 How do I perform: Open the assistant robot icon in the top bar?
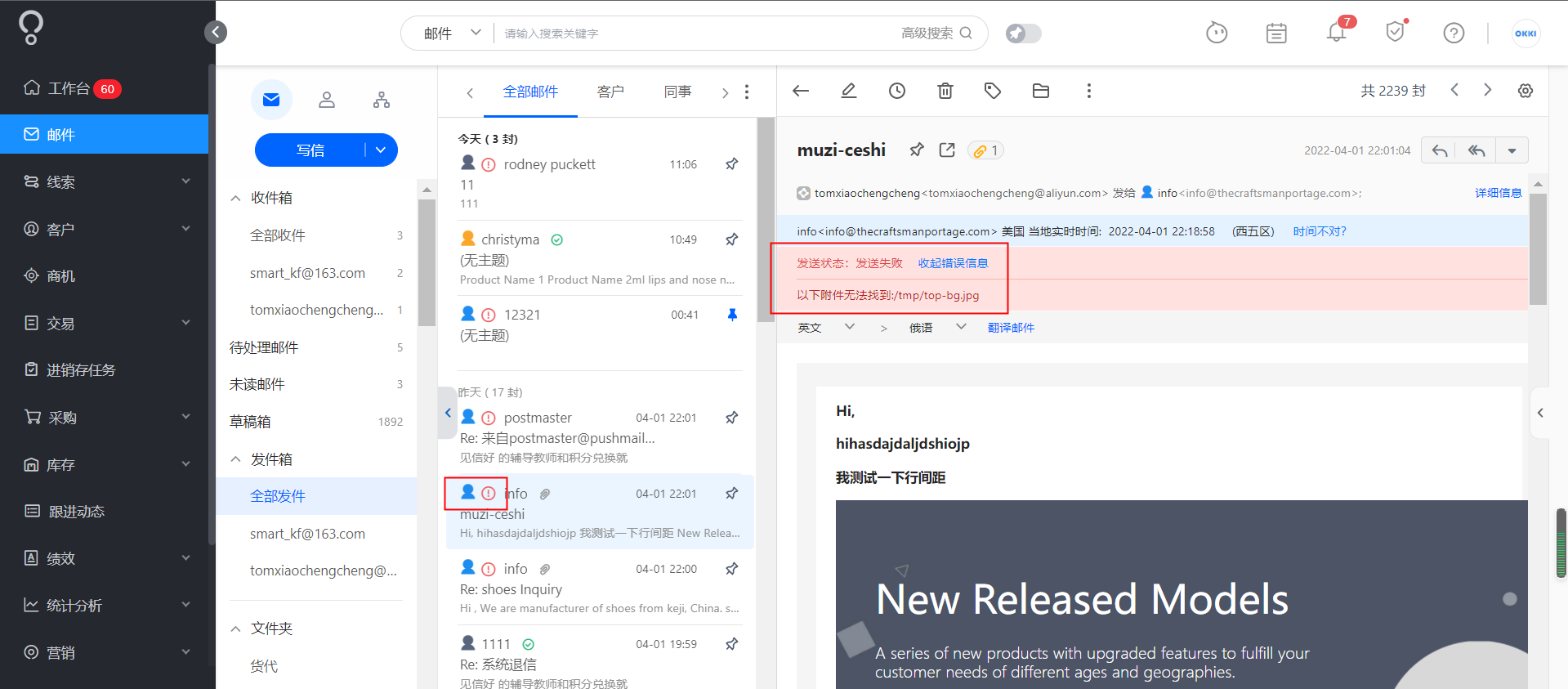pos(1217,33)
